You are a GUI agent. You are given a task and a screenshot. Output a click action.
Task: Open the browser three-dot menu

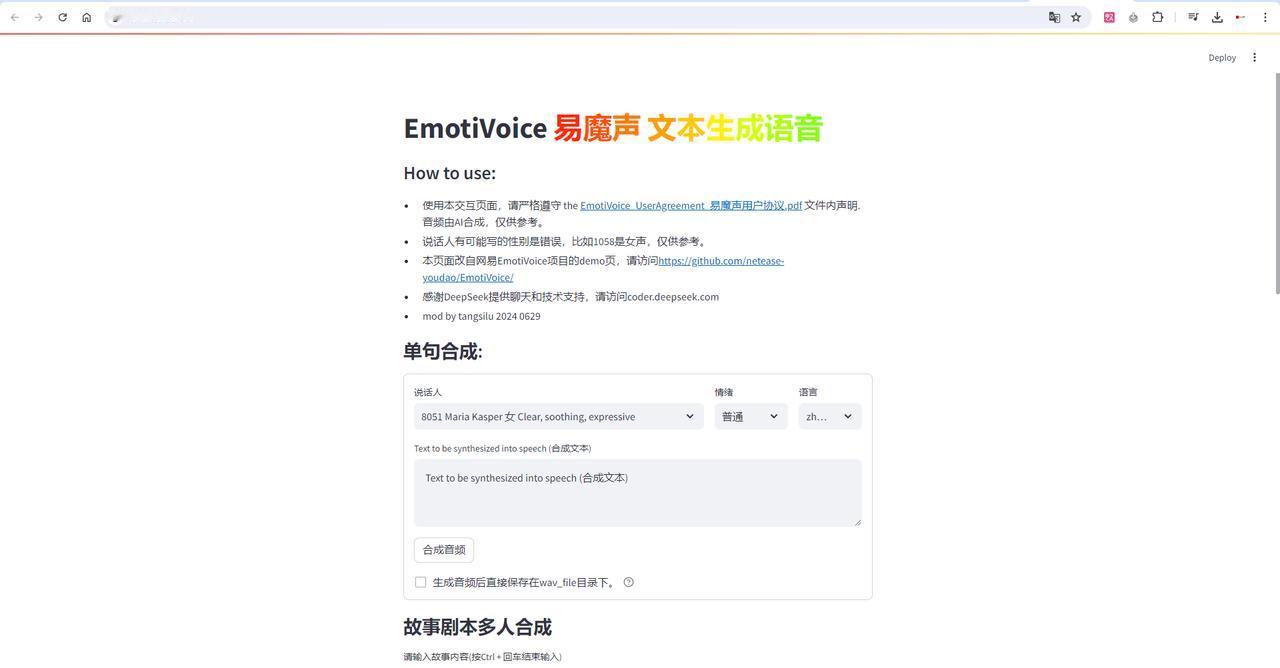point(1265,17)
